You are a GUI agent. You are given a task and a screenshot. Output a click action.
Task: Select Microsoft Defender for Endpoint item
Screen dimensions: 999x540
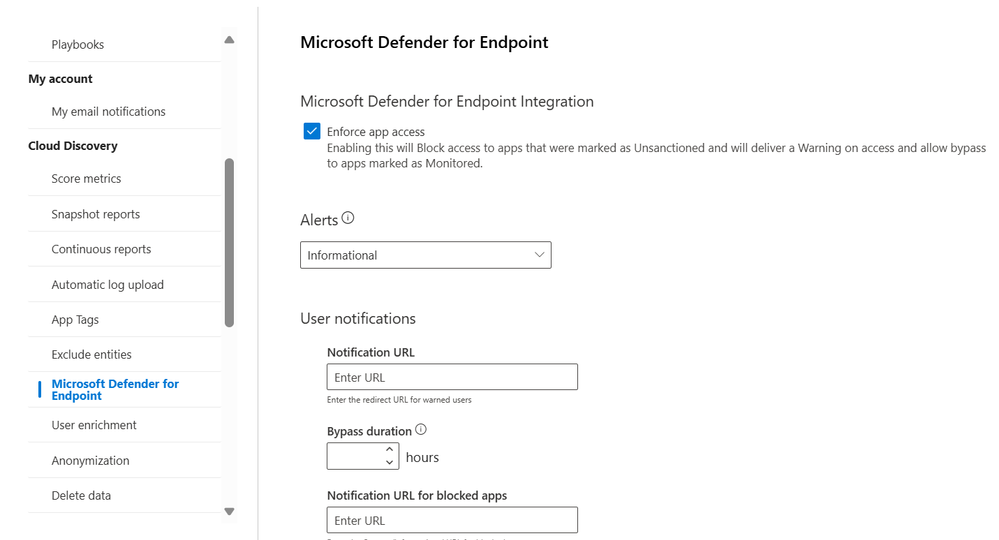click(x=115, y=390)
